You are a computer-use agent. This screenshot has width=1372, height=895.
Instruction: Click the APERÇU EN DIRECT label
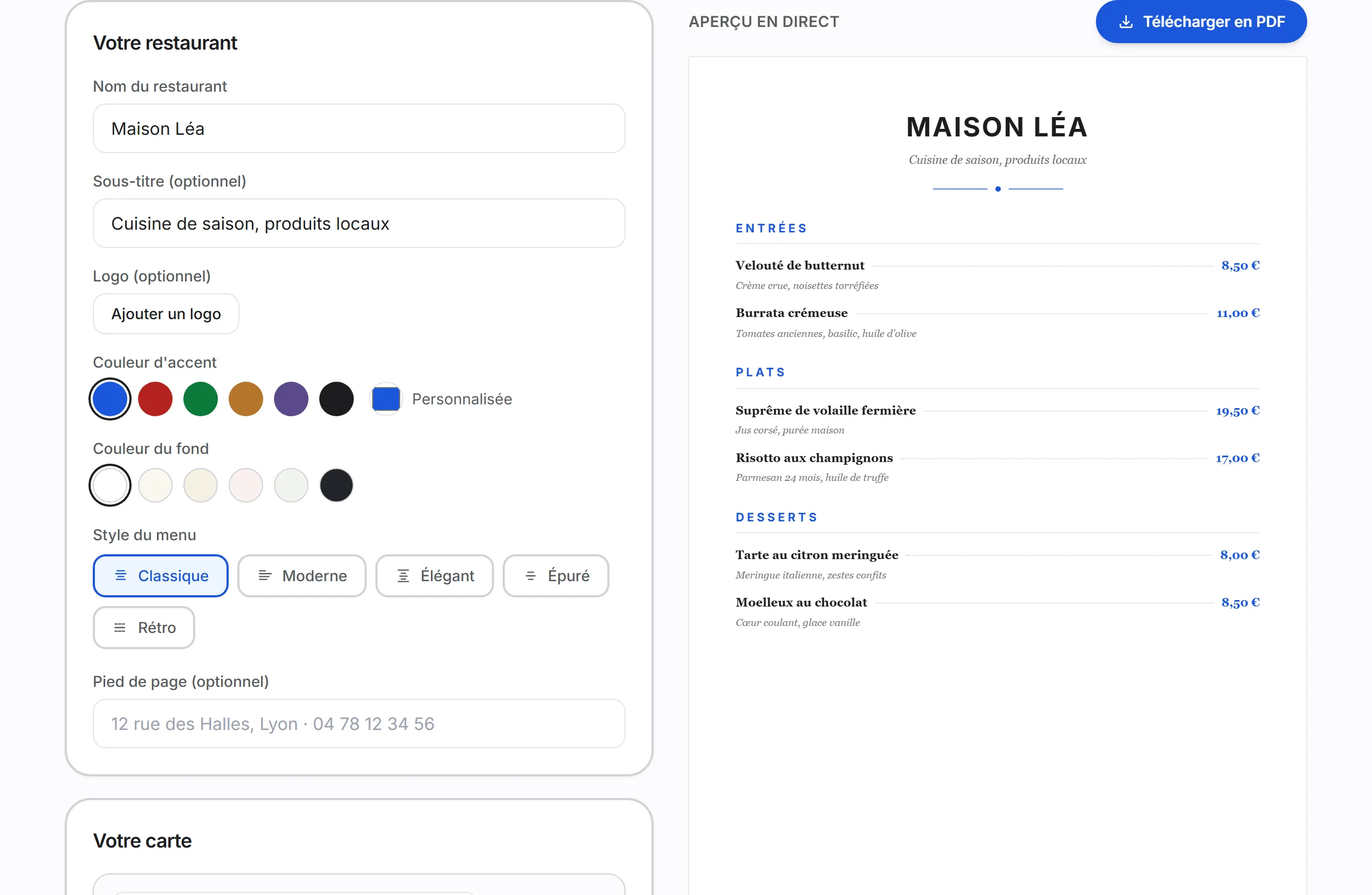(x=764, y=22)
